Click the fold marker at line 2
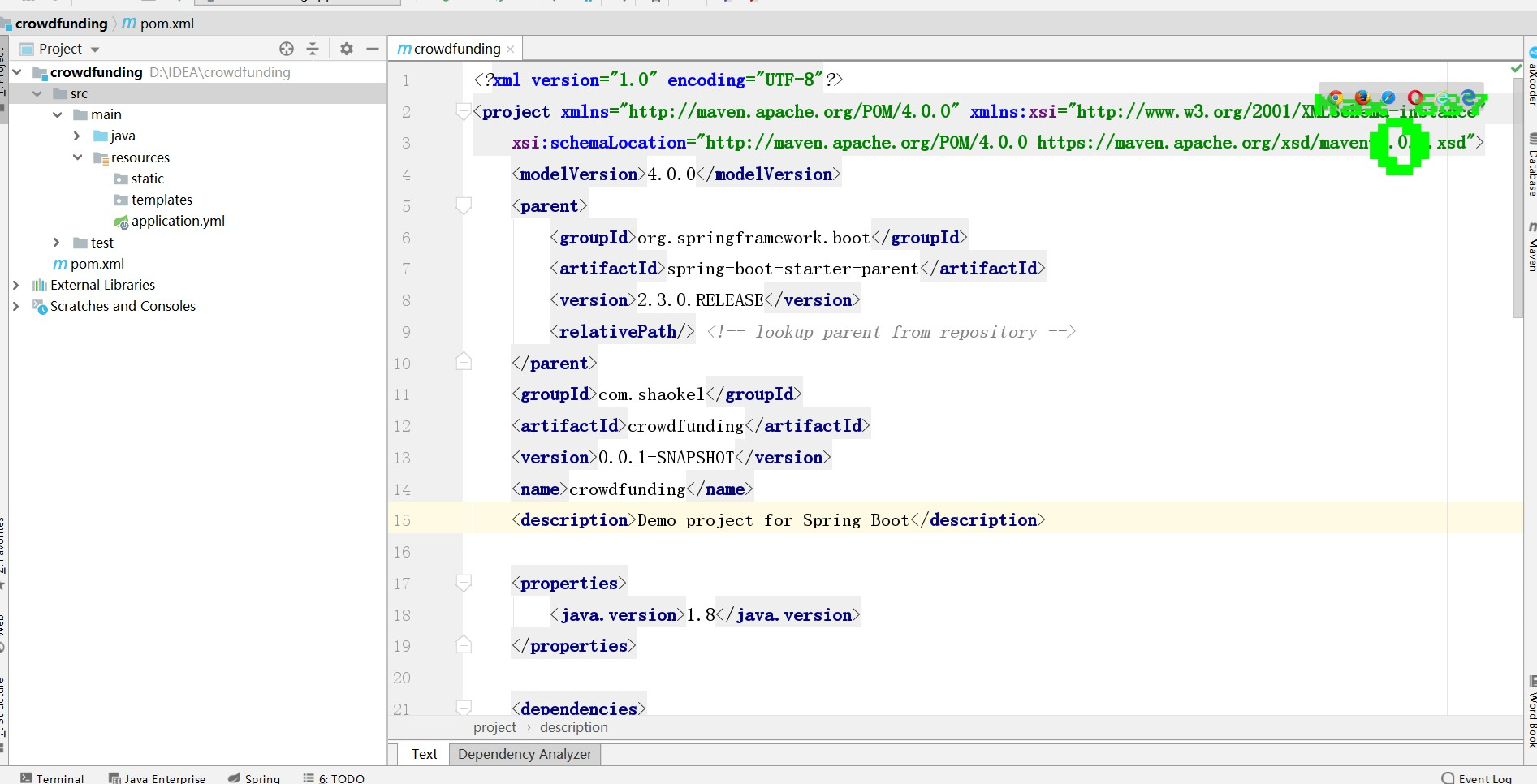The image size is (1537, 784). click(x=464, y=111)
